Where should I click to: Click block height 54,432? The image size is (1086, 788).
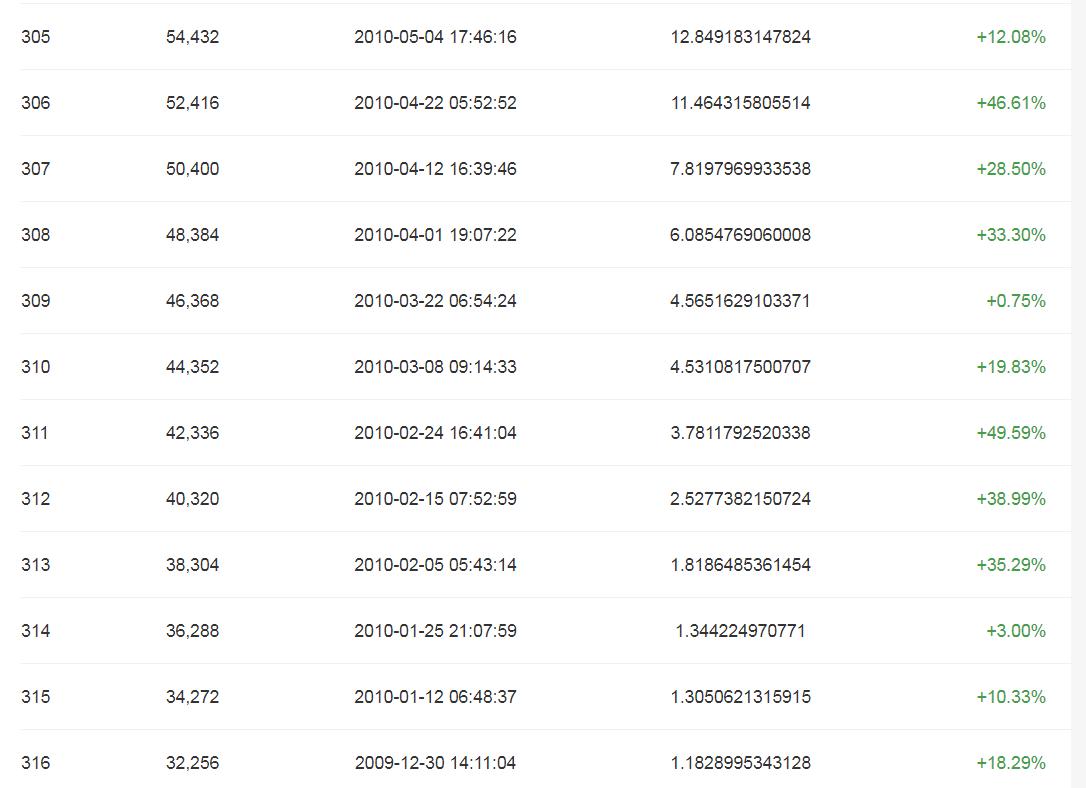(192, 37)
